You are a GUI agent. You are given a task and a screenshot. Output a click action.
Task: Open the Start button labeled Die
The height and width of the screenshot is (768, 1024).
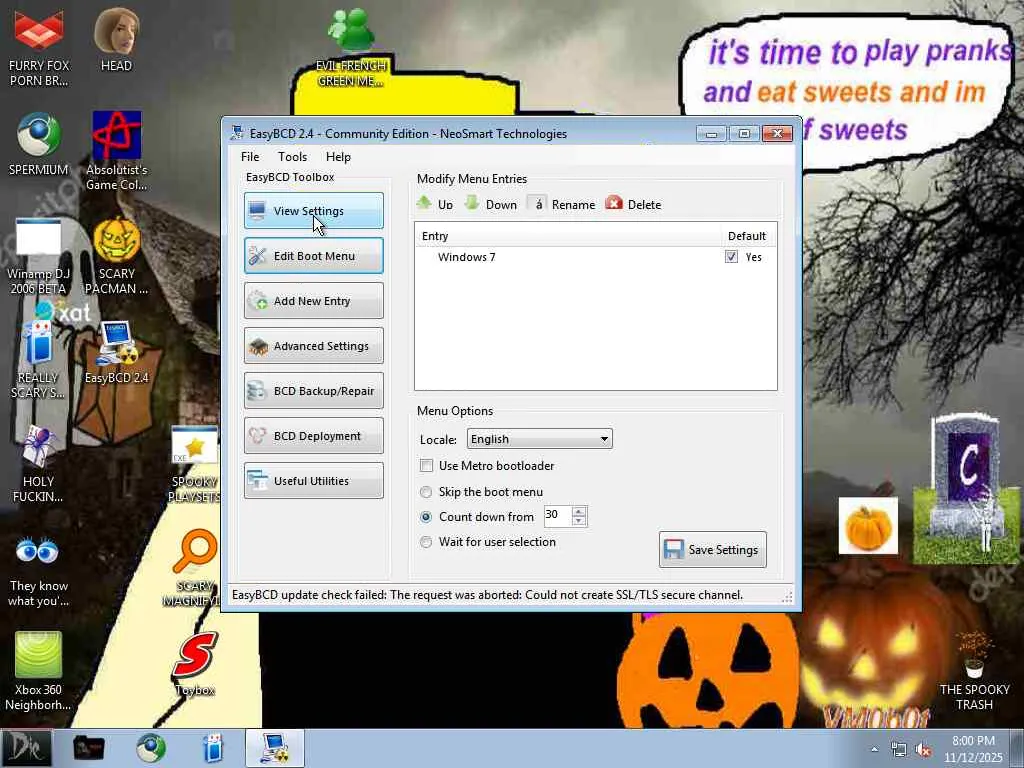coord(26,748)
